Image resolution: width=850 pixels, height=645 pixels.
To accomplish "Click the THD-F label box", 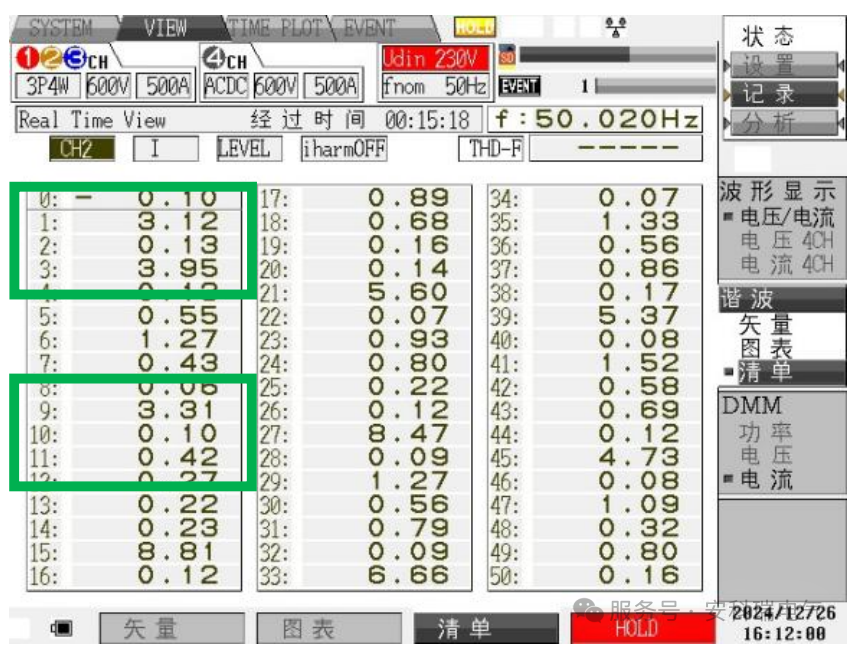I will coord(491,149).
